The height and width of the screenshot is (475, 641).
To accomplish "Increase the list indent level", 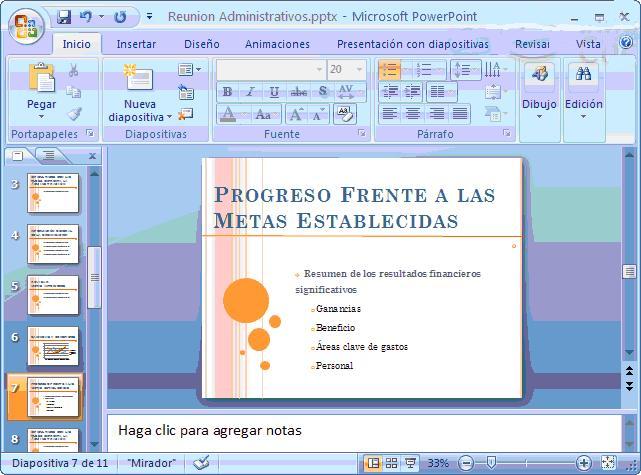I will click(x=412, y=92).
